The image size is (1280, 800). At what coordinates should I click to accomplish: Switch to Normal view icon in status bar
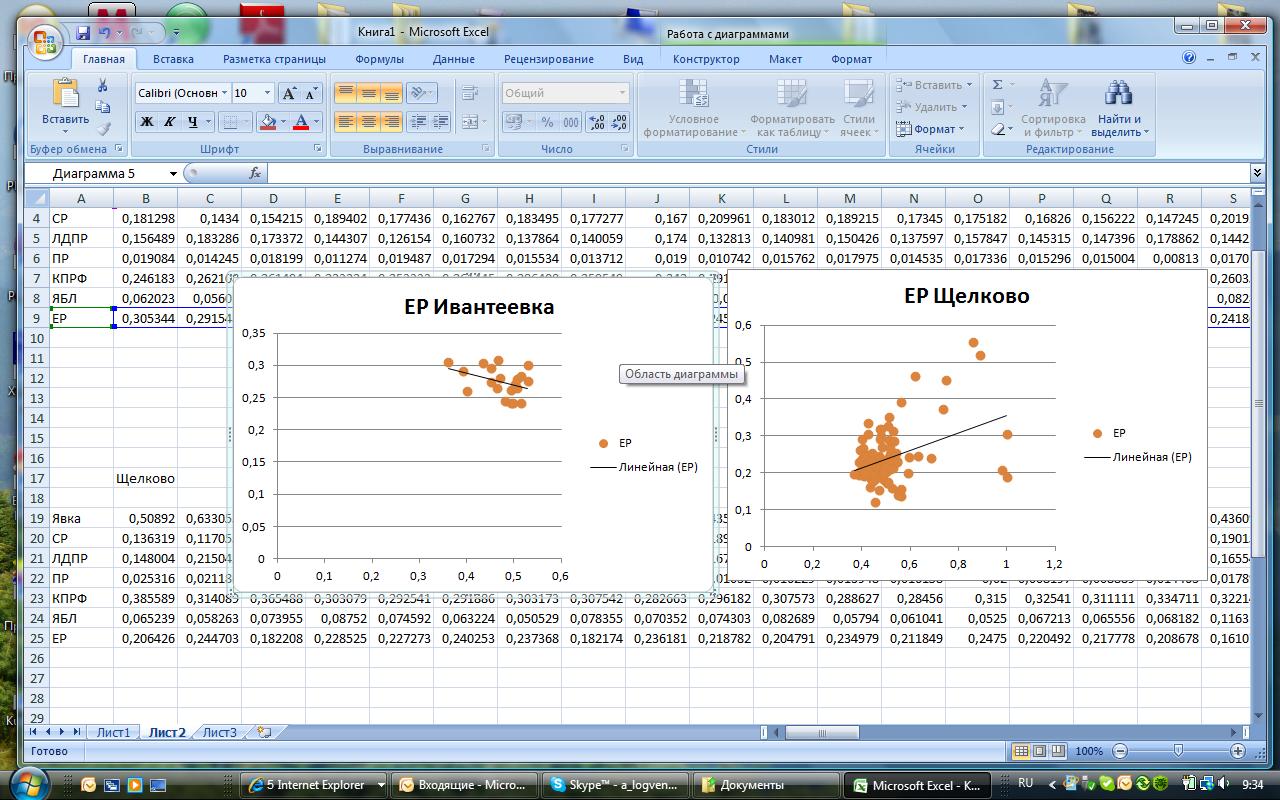1021,751
